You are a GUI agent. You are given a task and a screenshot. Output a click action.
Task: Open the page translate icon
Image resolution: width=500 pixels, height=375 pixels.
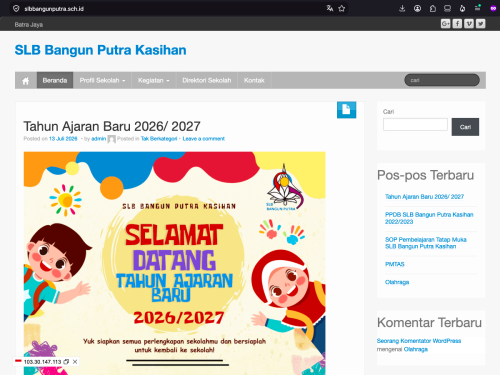330,8
